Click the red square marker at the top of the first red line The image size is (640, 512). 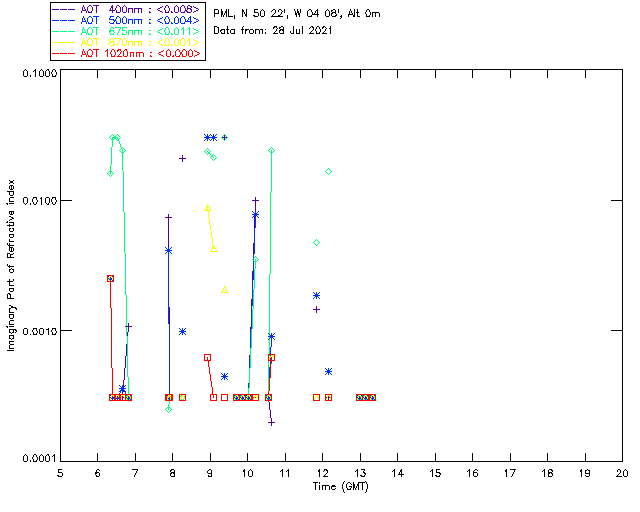point(110,278)
